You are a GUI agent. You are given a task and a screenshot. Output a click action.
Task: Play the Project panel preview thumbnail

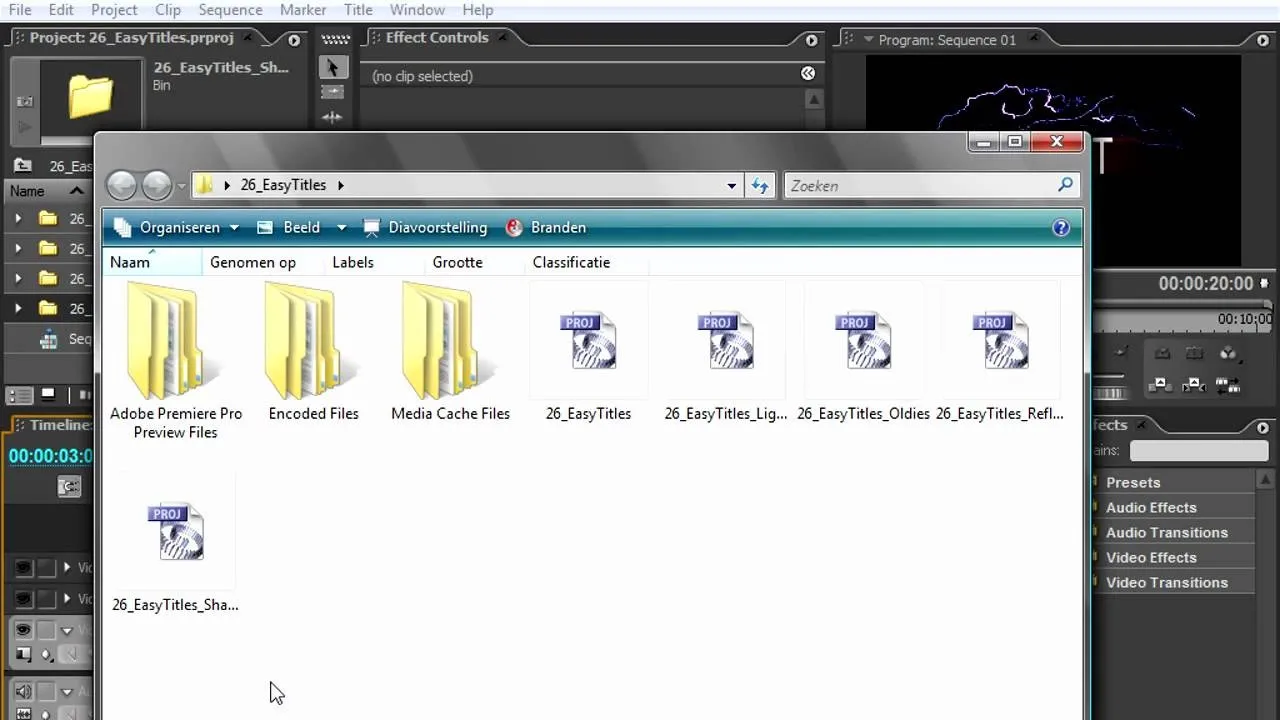24,127
